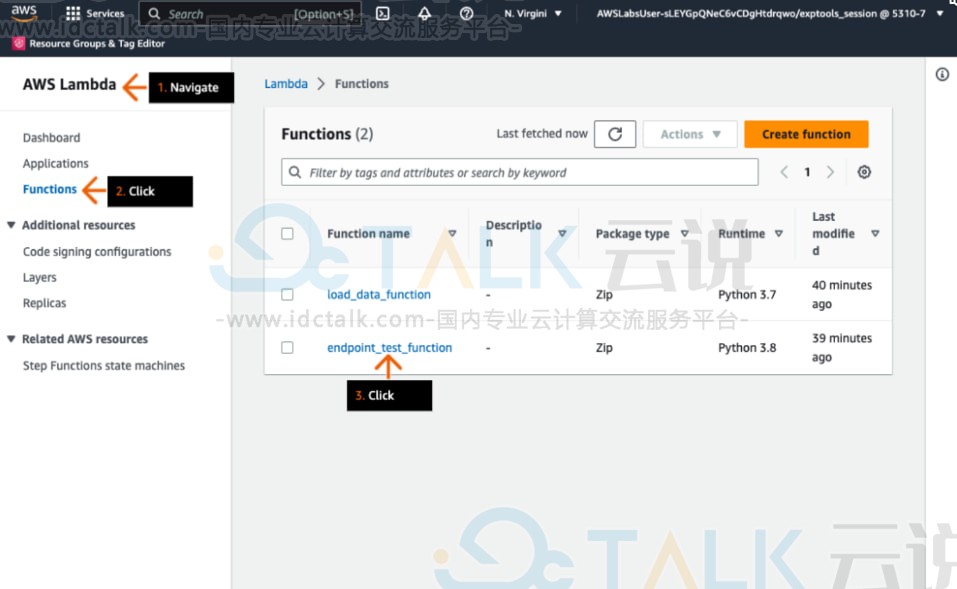Go to previous page of functions

click(784, 173)
